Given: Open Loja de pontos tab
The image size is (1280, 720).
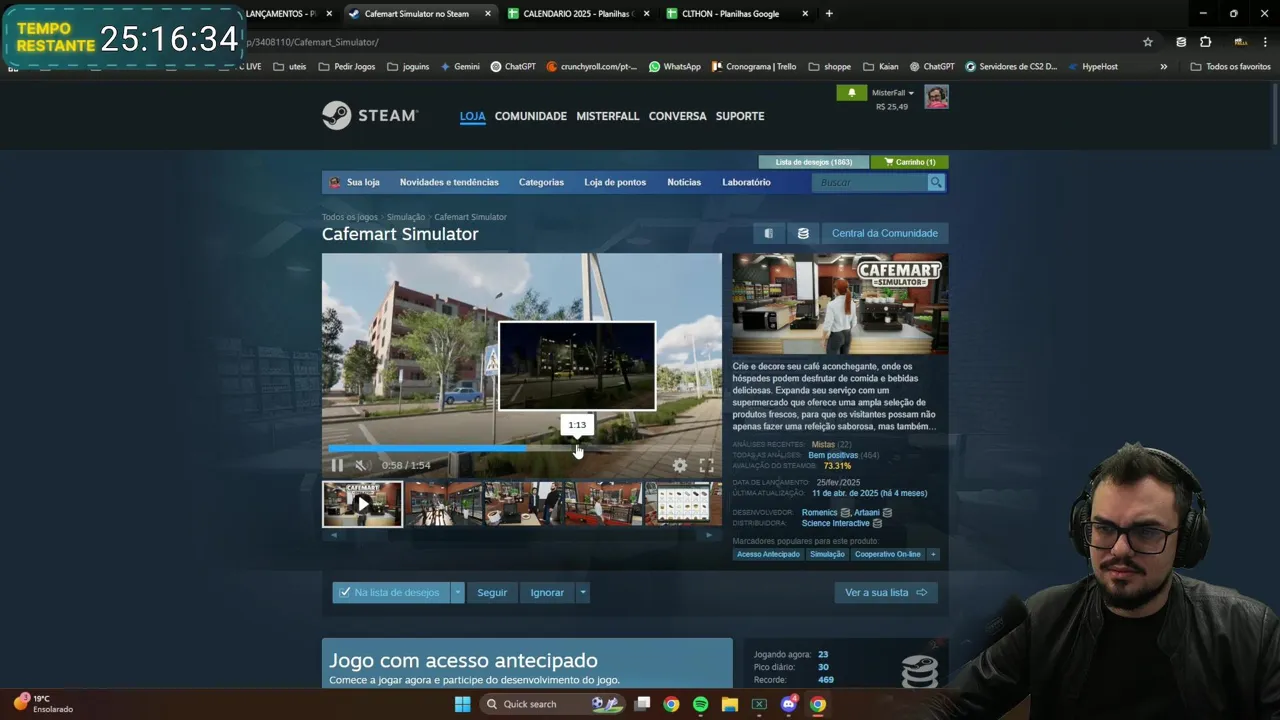Looking at the screenshot, I should 615,182.
